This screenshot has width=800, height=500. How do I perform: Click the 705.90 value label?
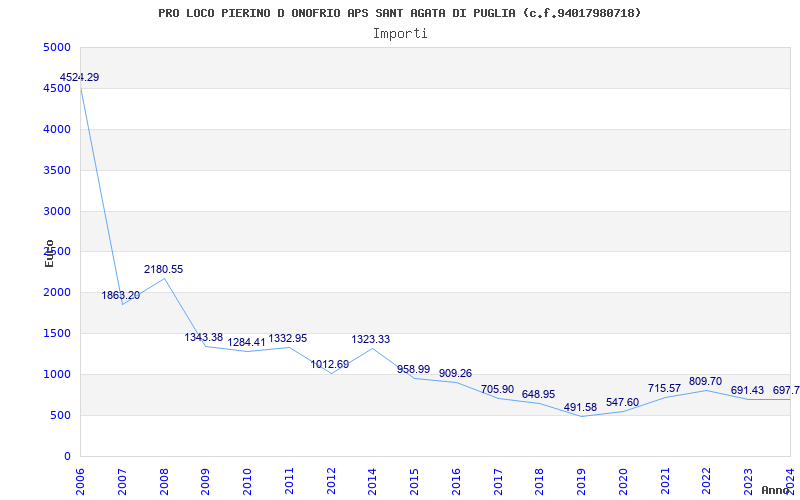497,390
